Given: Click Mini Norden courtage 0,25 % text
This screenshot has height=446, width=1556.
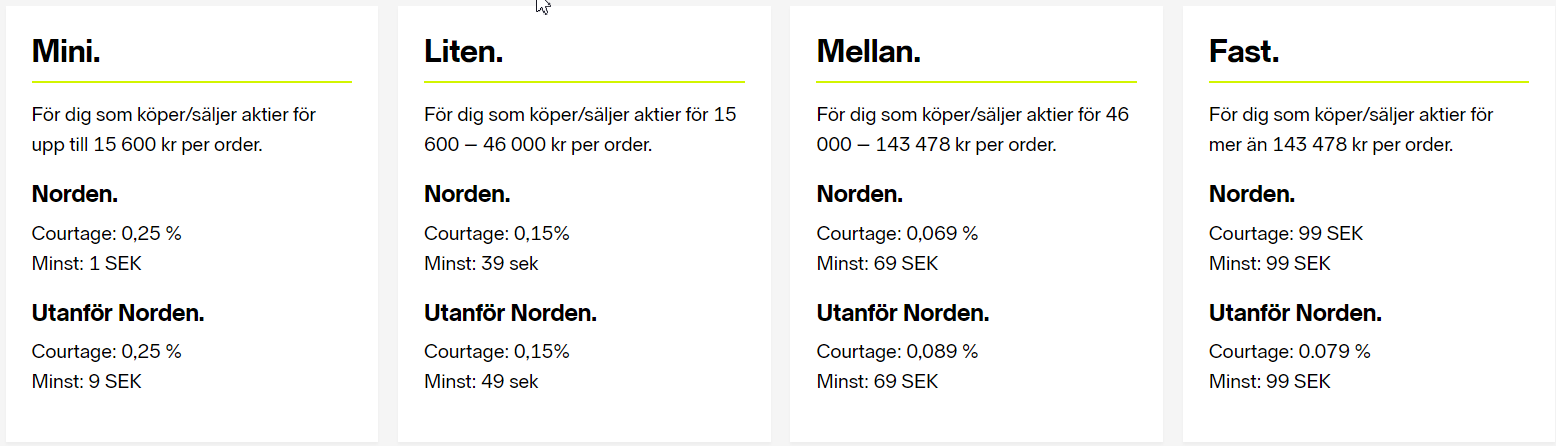Looking at the screenshot, I should (107, 234).
